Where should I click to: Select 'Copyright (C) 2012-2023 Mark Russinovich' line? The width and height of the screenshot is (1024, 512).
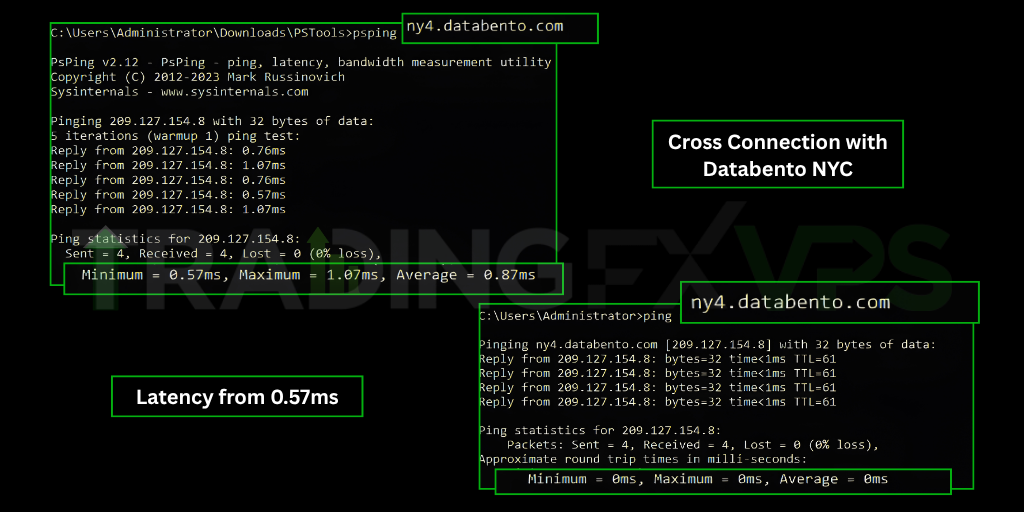click(198, 77)
